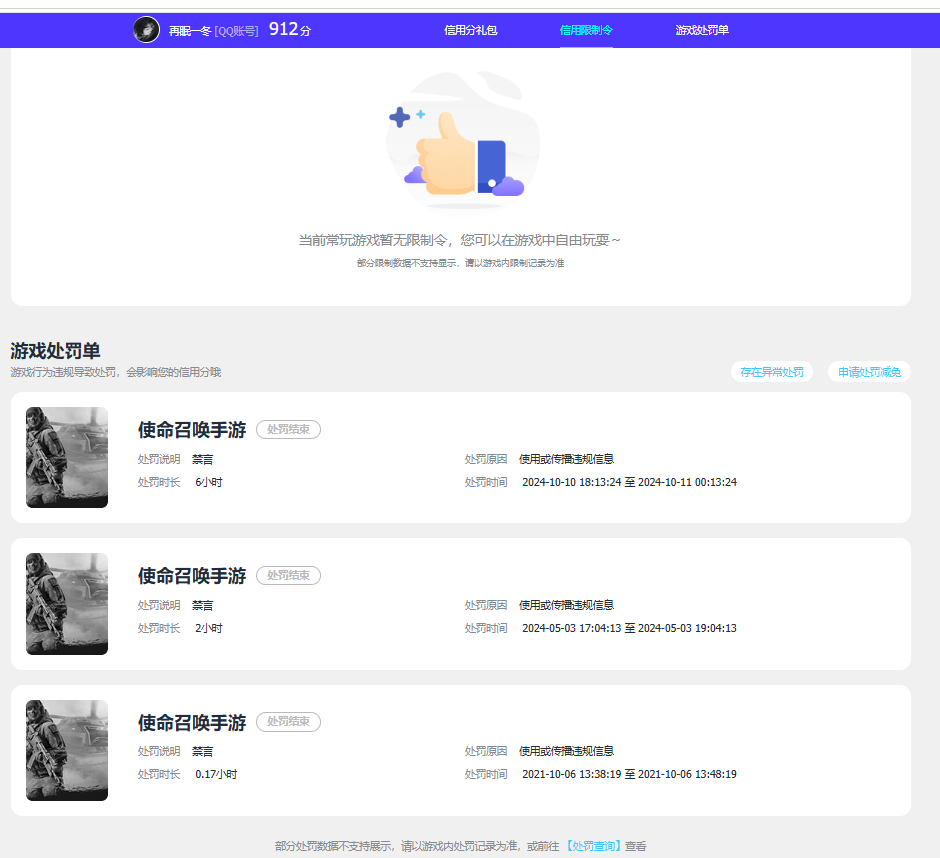Click 使用或传播违规信息 reason in 0.17小时 card
Screen dimensions: 940x858
(x=566, y=751)
